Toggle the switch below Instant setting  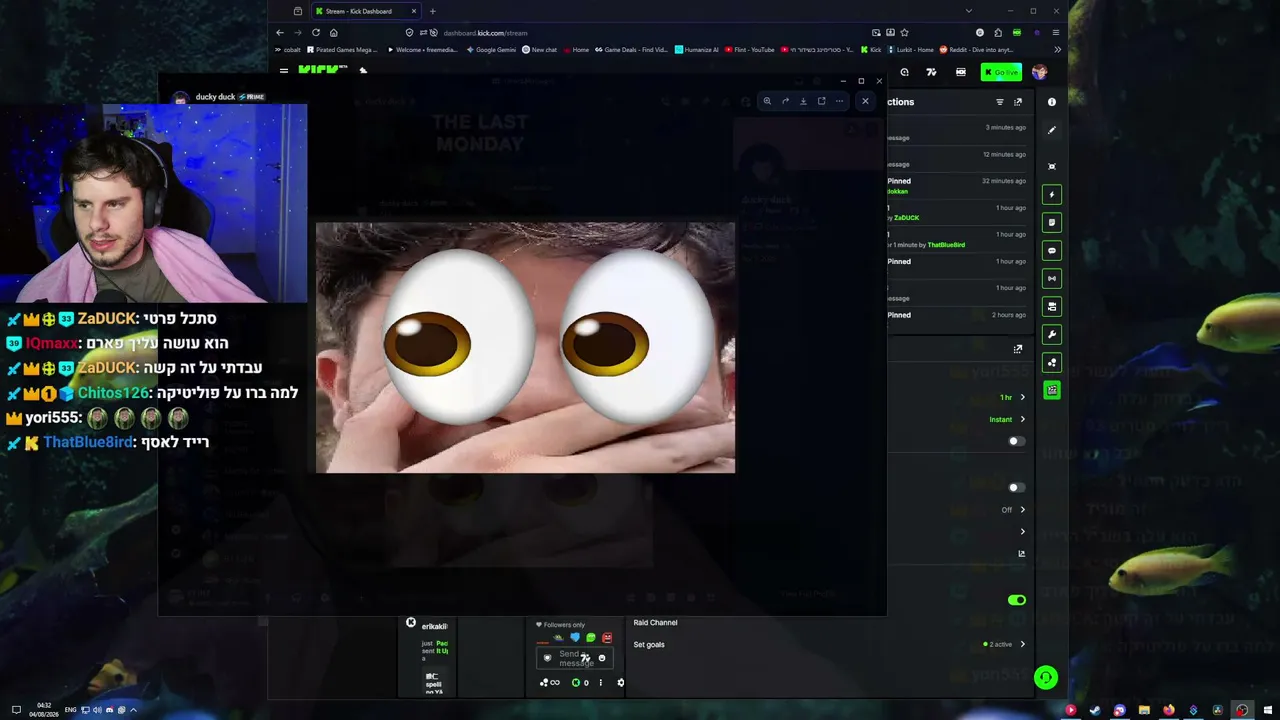[1017, 441]
